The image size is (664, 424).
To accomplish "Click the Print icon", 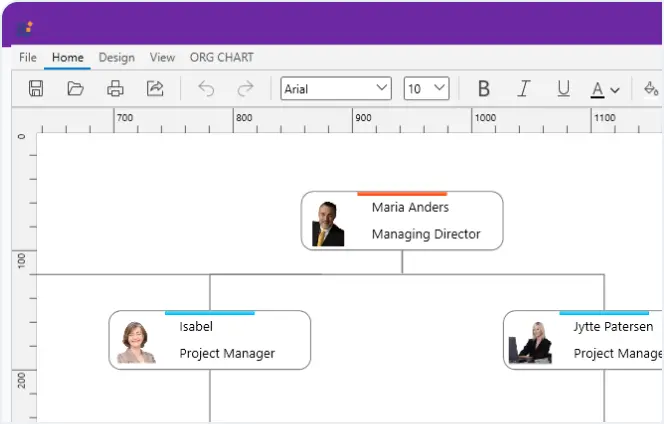I will pos(115,88).
